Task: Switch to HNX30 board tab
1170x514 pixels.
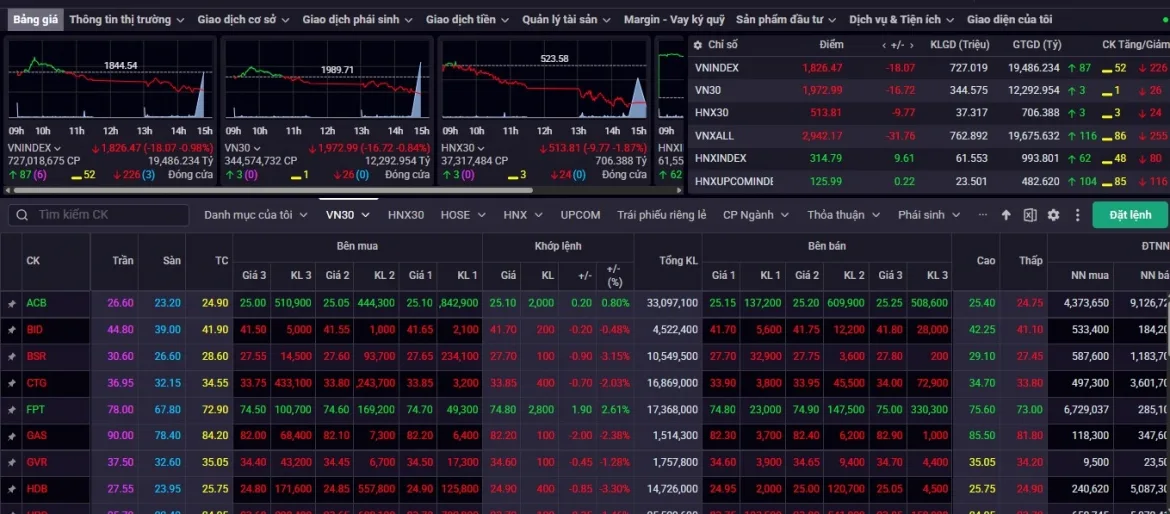Action: pyautogui.click(x=406, y=215)
